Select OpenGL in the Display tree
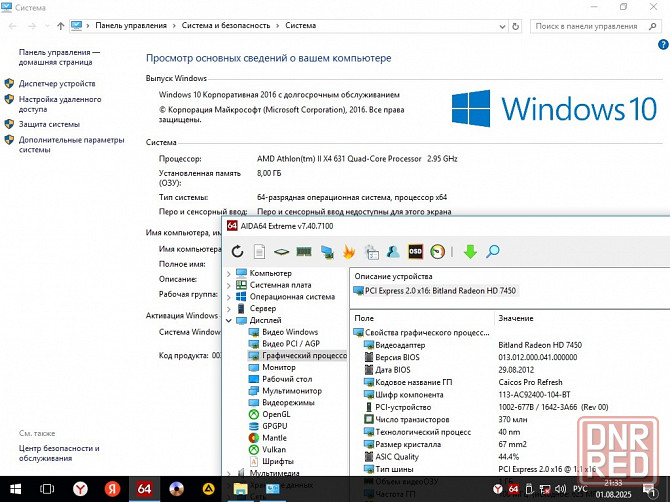Image resolution: width=670 pixels, height=502 pixels. tap(276, 414)
